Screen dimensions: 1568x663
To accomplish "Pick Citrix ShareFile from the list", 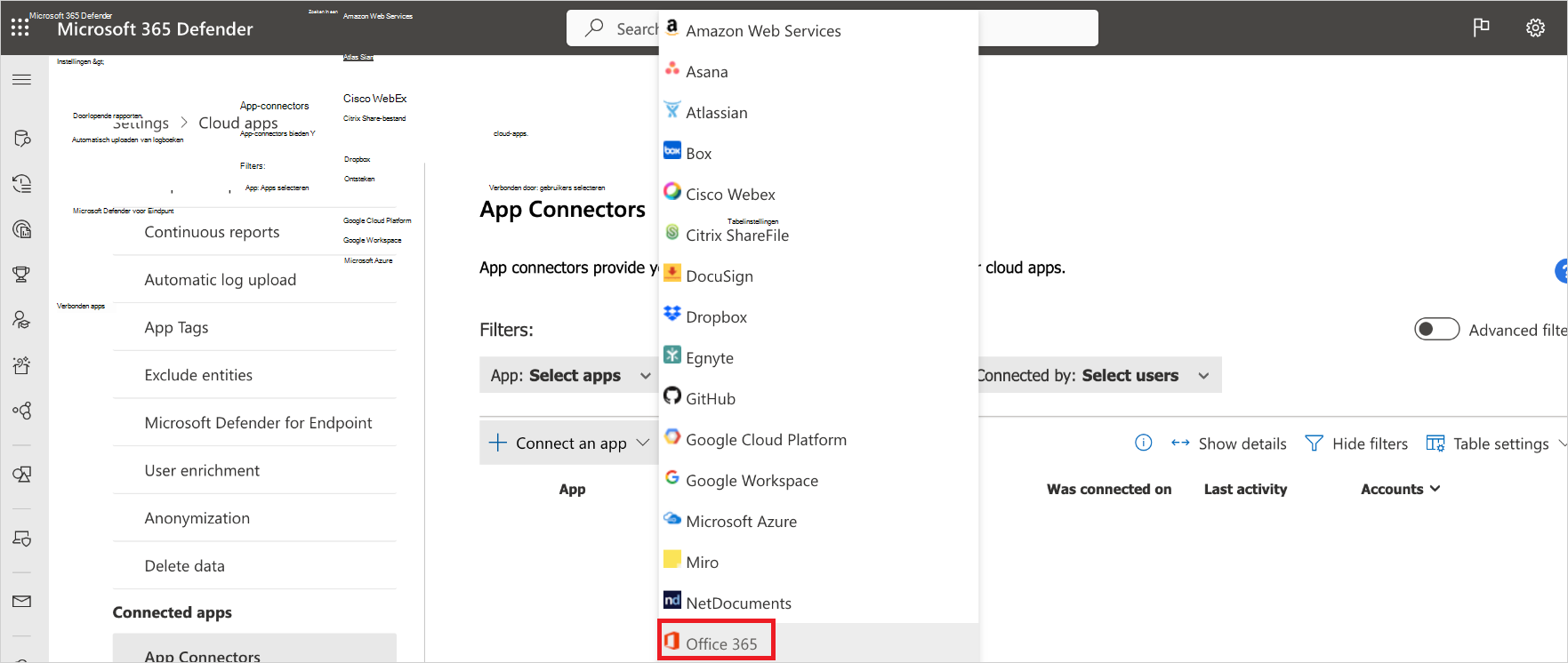I will [x=818, y=235].
